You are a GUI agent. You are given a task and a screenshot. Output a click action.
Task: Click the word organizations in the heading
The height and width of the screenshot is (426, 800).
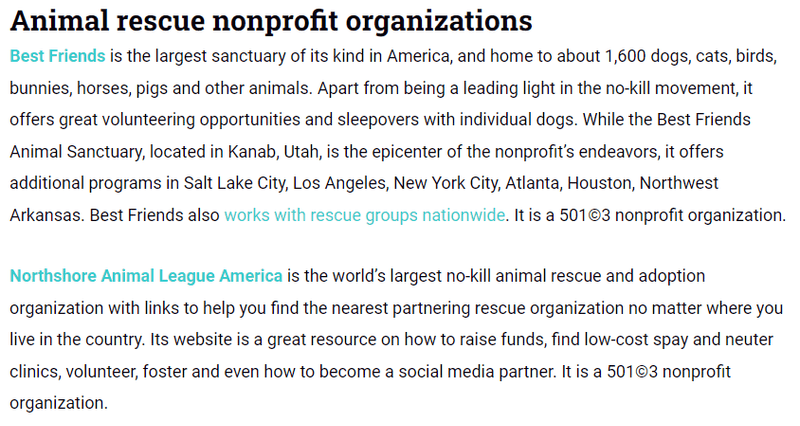coord(439,20)
